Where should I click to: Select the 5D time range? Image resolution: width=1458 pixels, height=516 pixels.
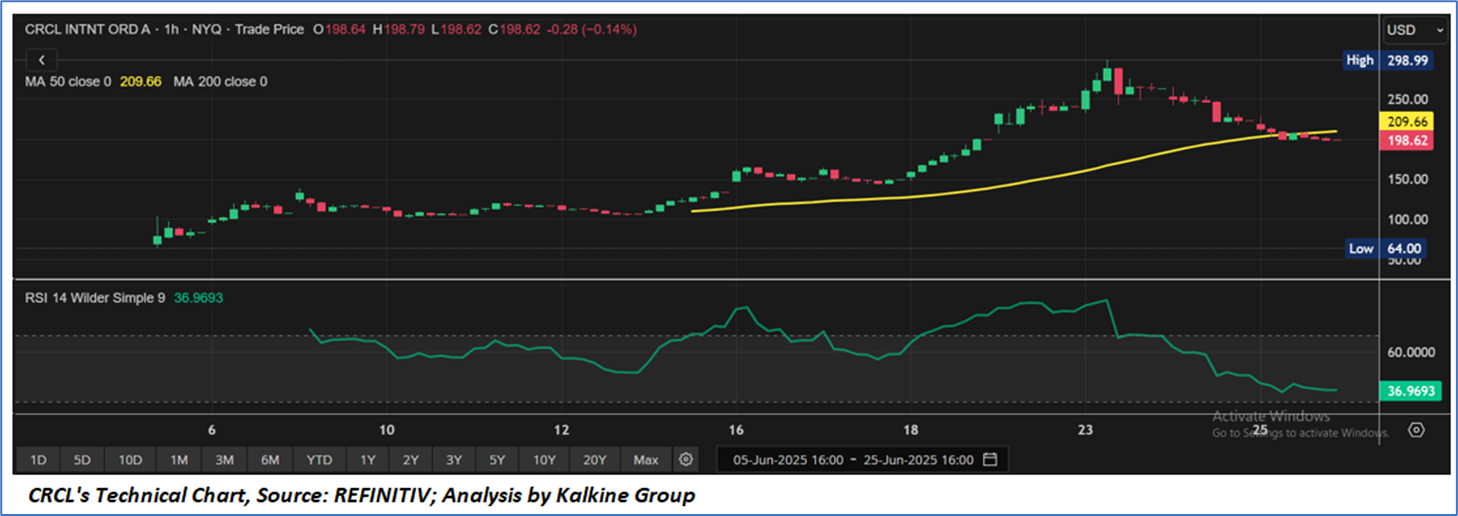82,460
